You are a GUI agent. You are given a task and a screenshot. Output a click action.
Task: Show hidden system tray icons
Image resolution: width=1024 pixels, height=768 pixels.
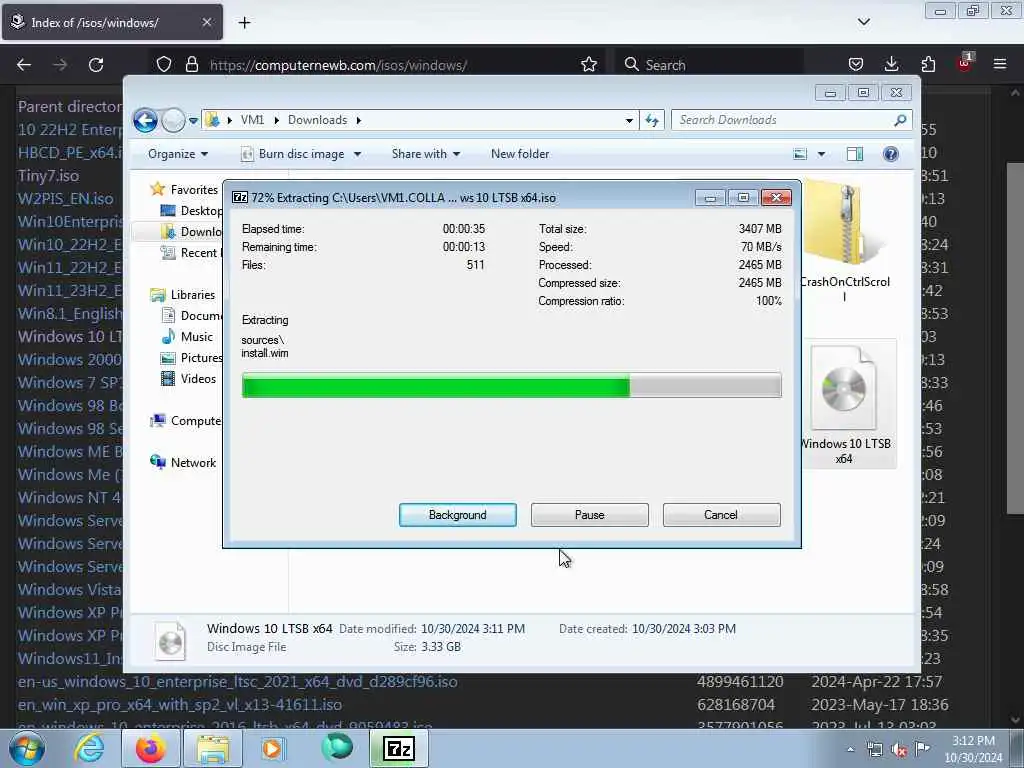tap(850, 750)
